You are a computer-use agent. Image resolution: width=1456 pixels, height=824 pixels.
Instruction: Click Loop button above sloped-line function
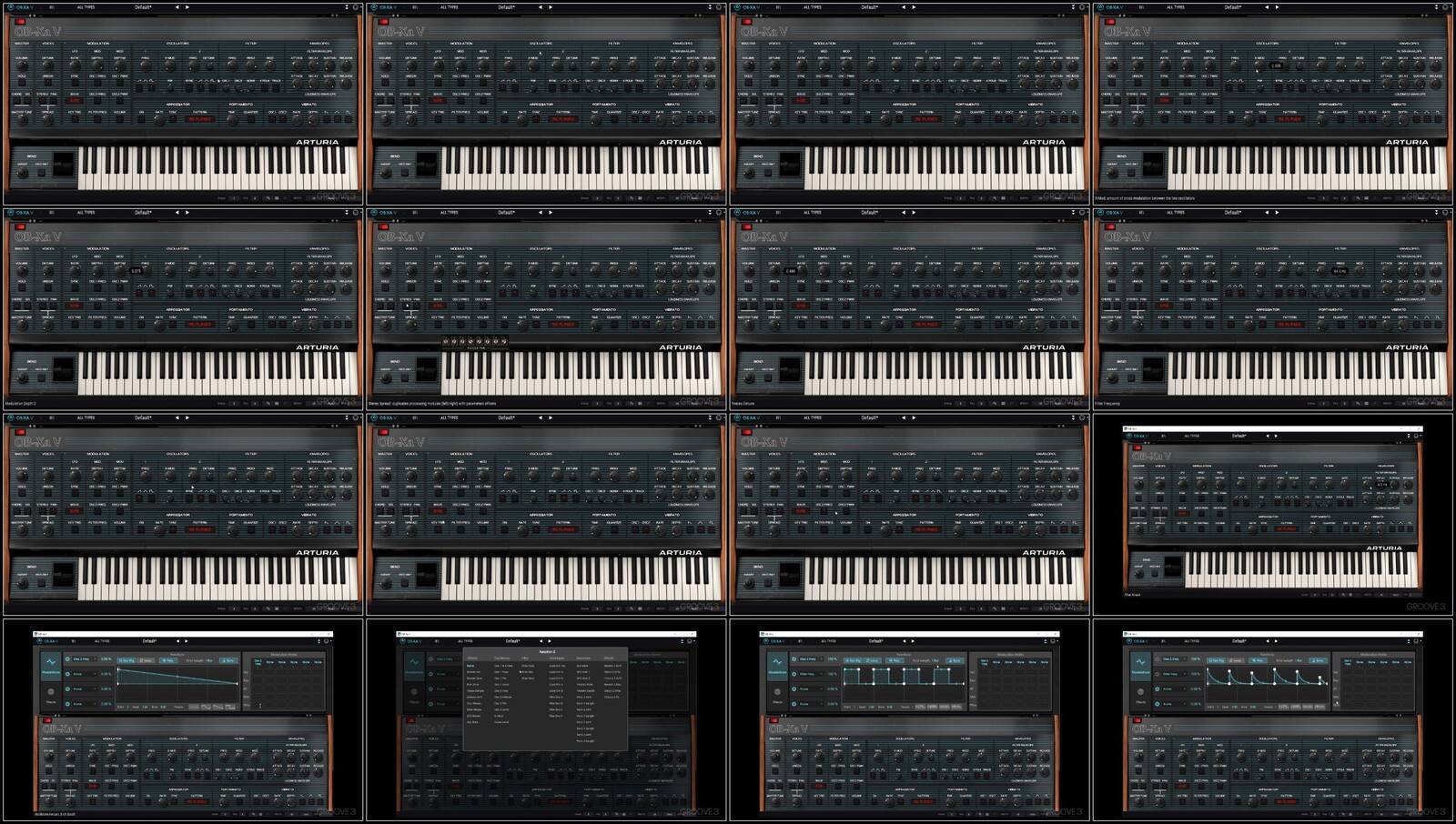pyautogui.click(x=147, y=660)
